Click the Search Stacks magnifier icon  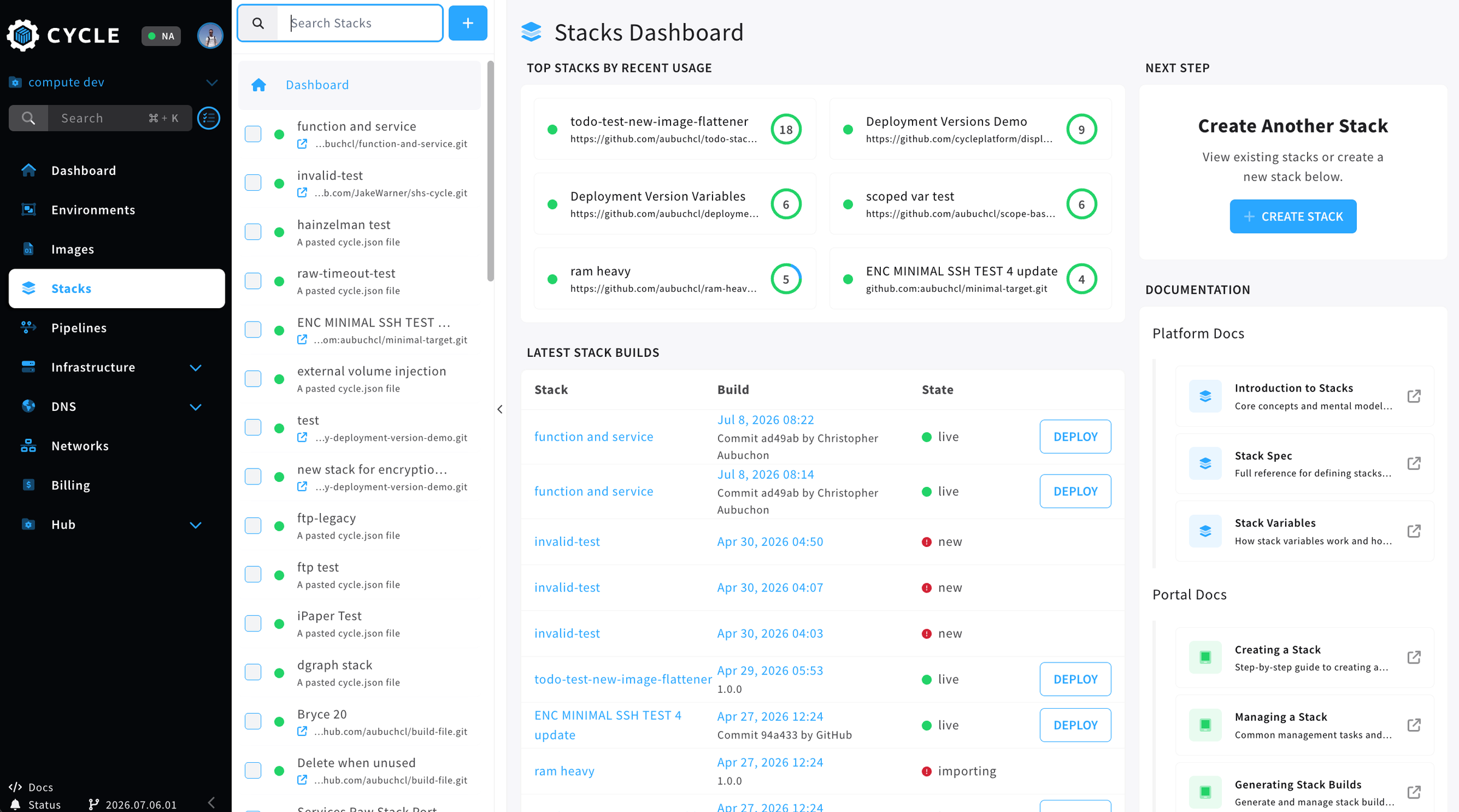click(x=258, y=23)
